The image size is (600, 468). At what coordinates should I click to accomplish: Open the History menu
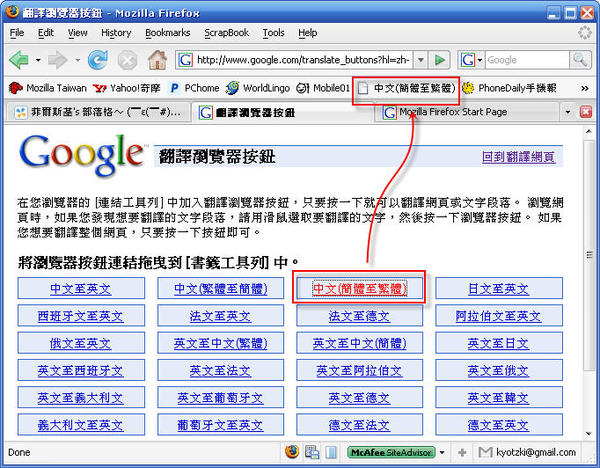tap(116, 33)
